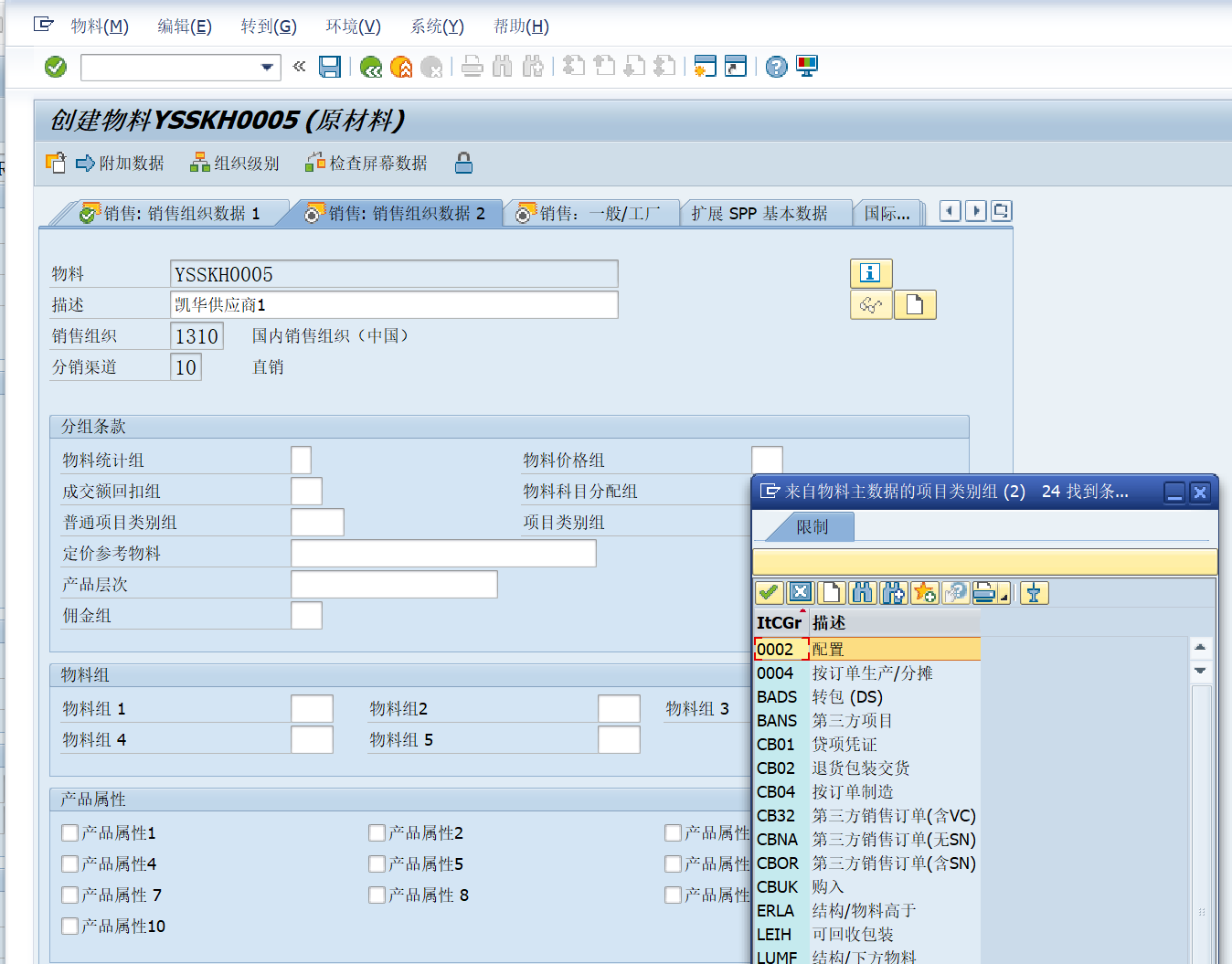Click the Save icon in the toolbar
The height and width of the screenshot is (964, 1232).
pos(330,66)
